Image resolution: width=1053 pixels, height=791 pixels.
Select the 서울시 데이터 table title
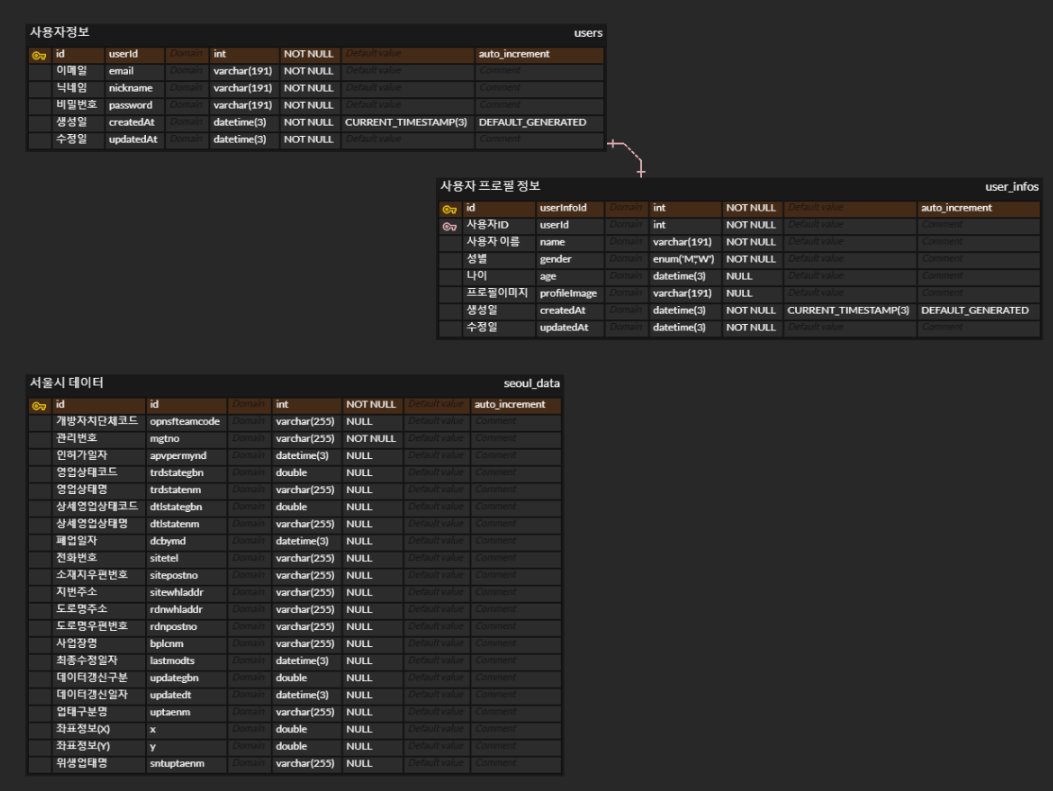(x=66, y=383)
